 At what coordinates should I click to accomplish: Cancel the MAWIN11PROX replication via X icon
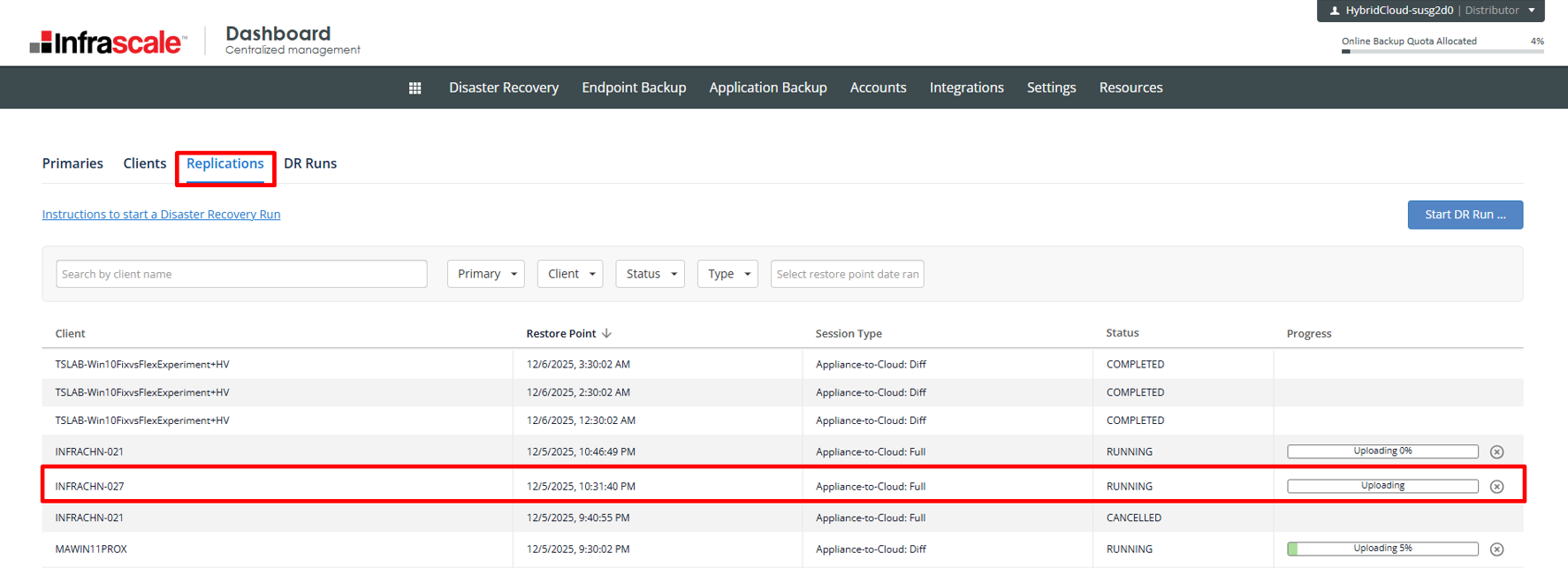pos(1496,549)
